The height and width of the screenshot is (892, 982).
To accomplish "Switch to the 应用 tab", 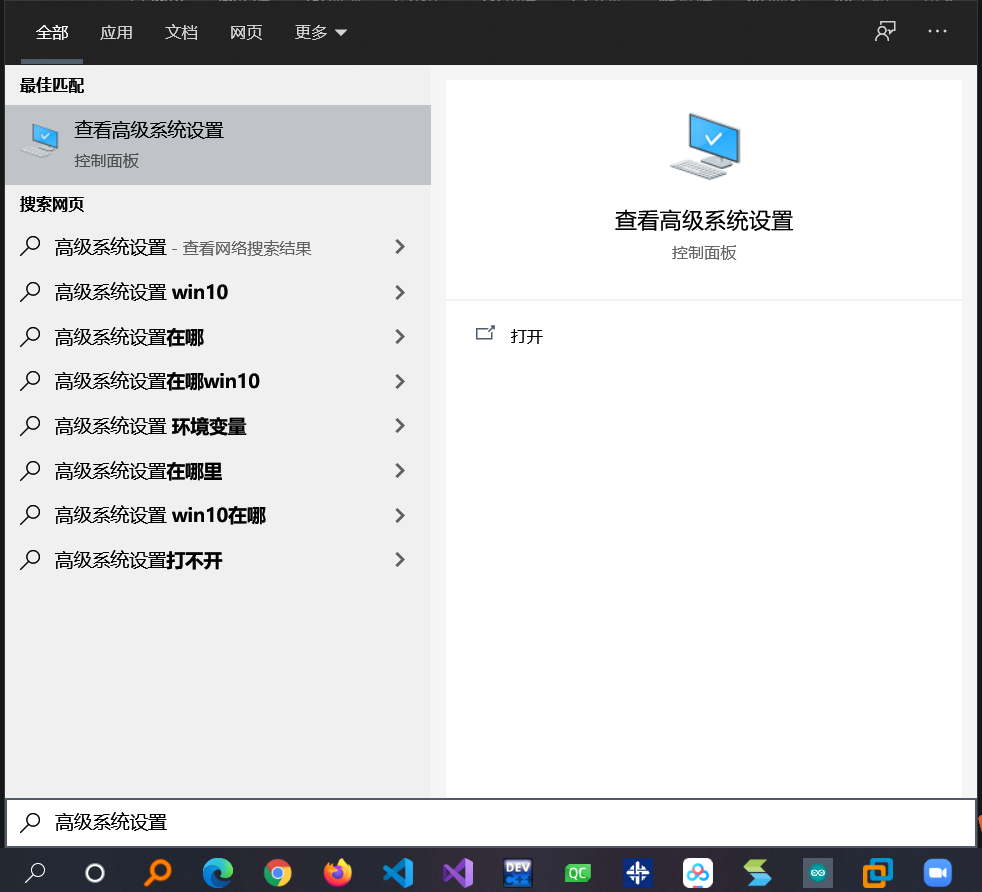I will click(116, 33).
